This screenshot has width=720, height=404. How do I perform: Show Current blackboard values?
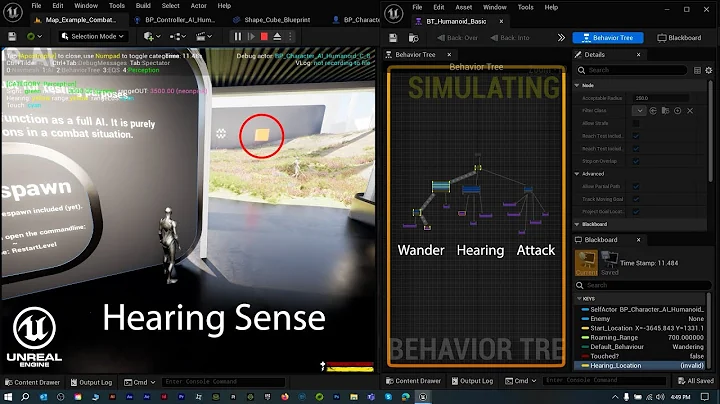(x=586, y=263)
